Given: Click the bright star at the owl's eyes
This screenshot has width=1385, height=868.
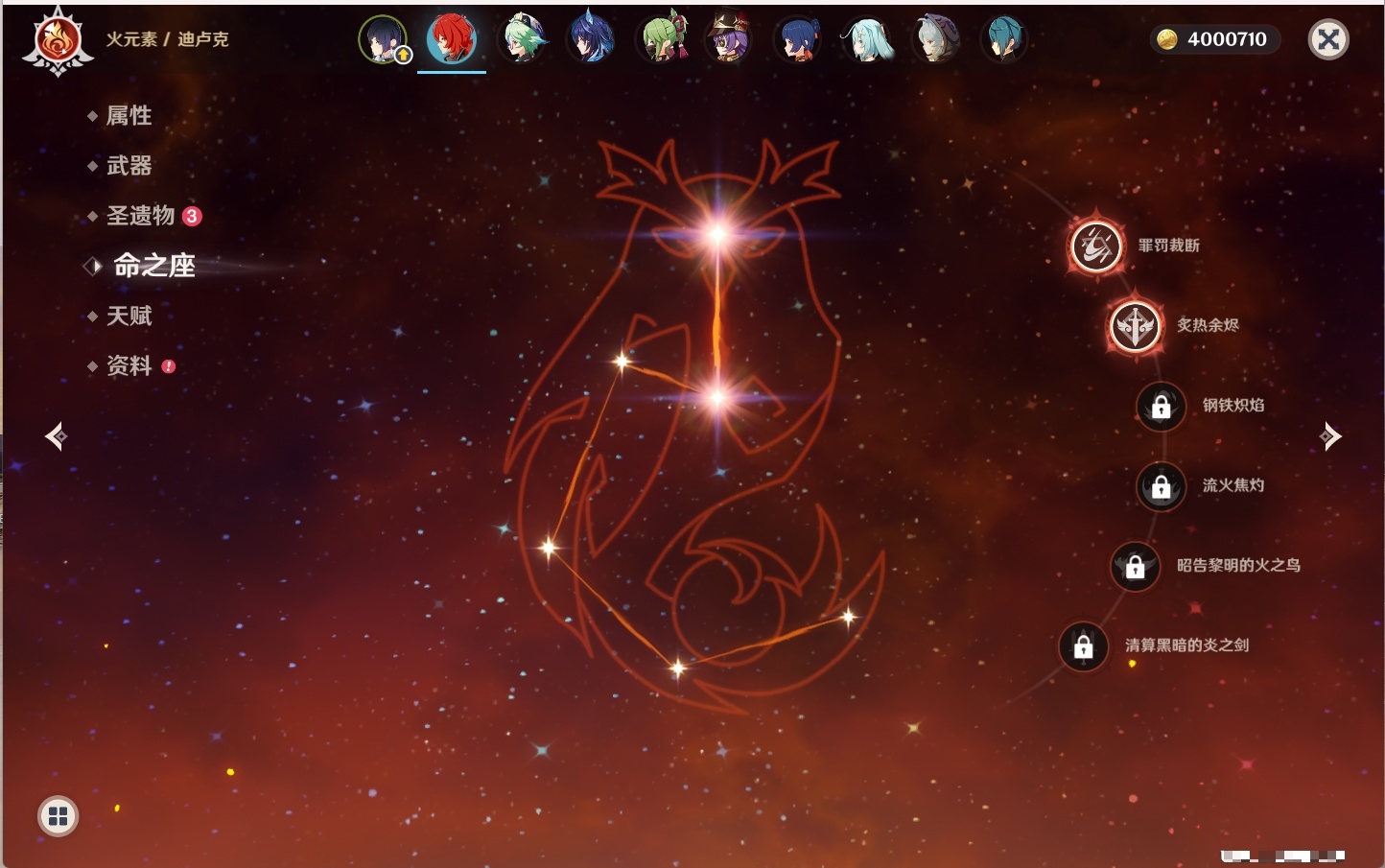Looking at the screenshot, I should coord(717,234).
